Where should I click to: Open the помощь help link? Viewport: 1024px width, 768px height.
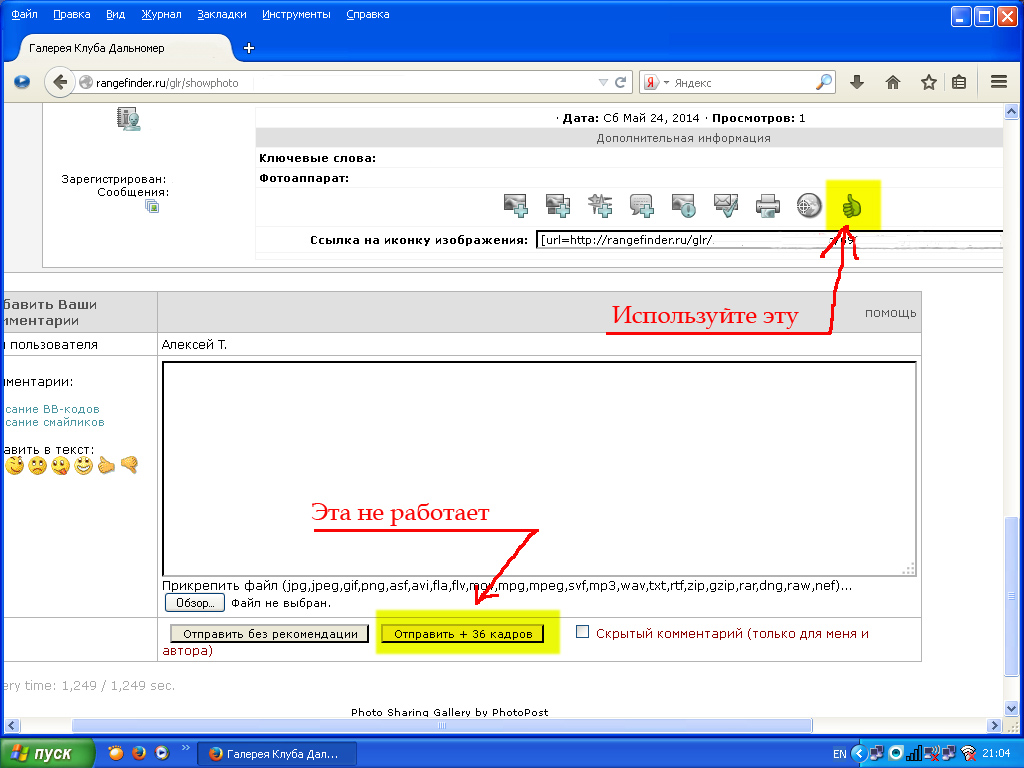(x=891, y=313)
